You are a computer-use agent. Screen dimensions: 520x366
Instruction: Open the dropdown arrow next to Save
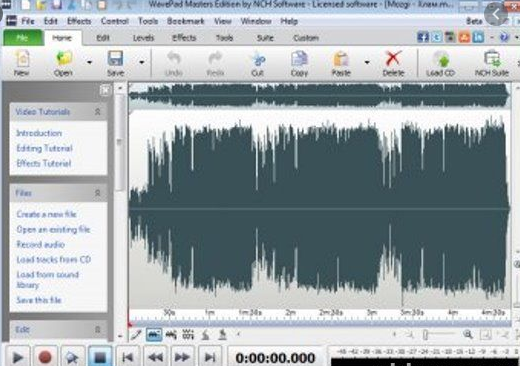tap(142, 62)
